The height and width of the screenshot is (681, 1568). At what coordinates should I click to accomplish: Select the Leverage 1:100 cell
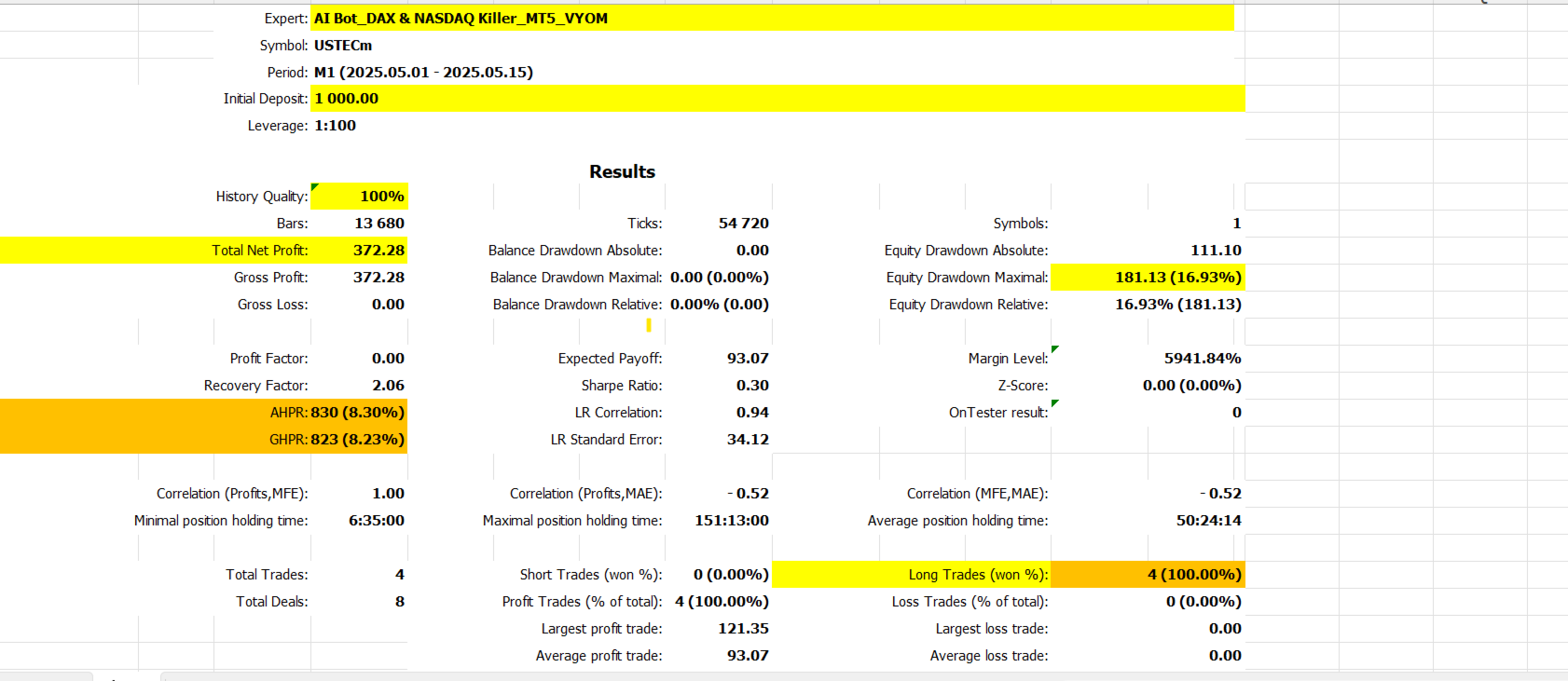point(336,125)
